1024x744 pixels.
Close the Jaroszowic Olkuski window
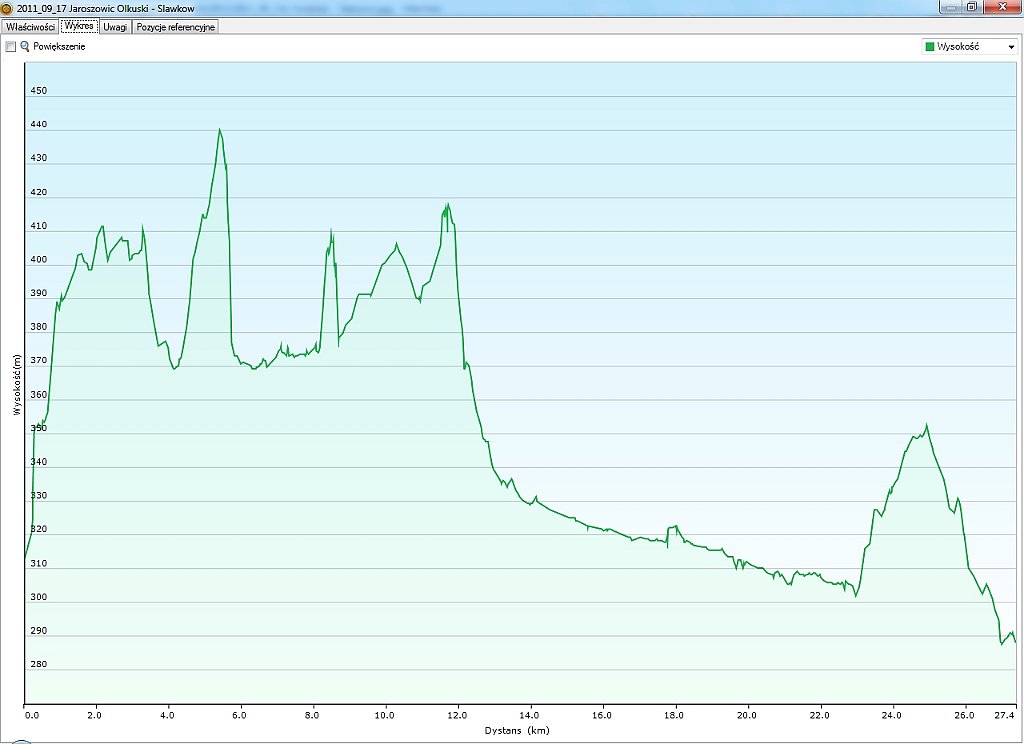[x=1001, y=7]
